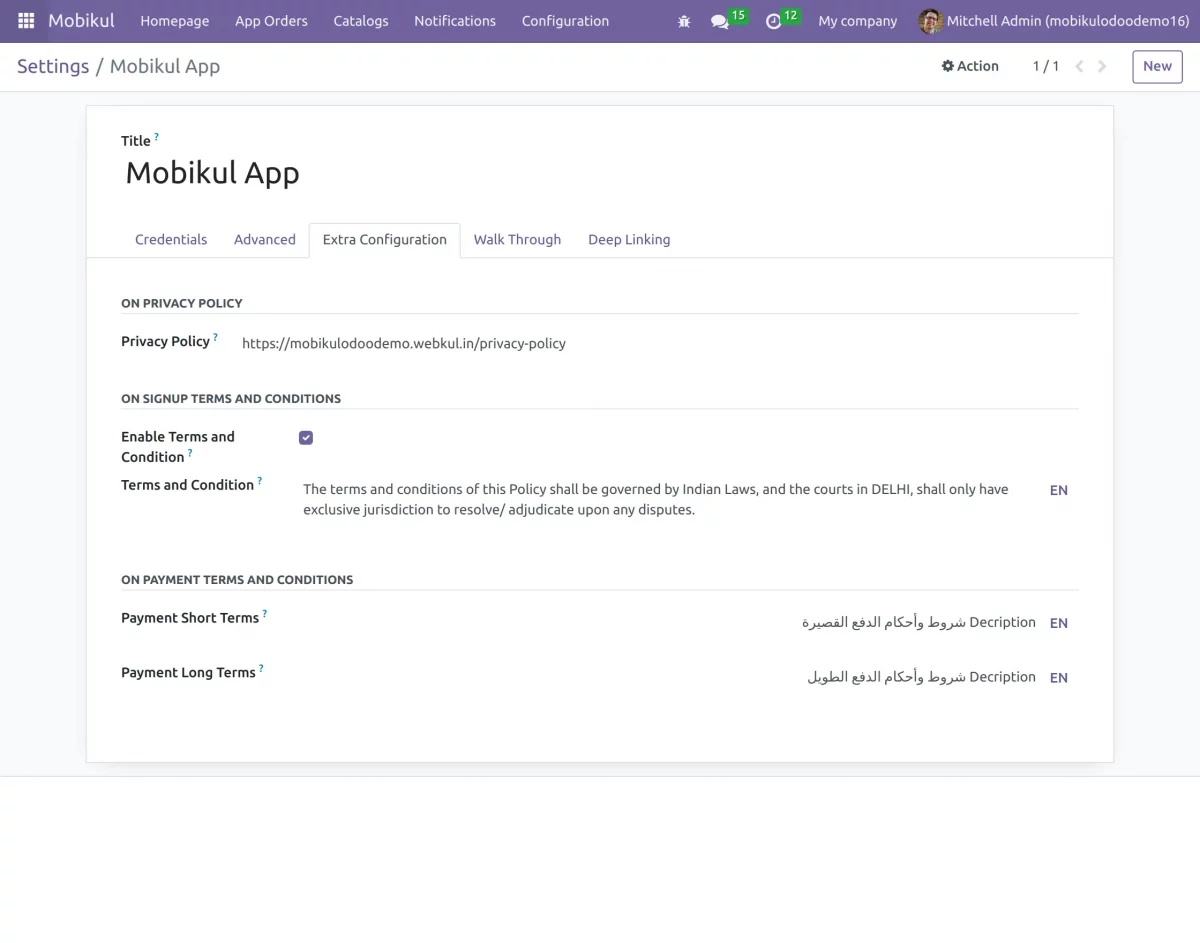Uncheck Enable Terms and Condition checkbox
The image size is (1200, 943).
pos(306,438)
